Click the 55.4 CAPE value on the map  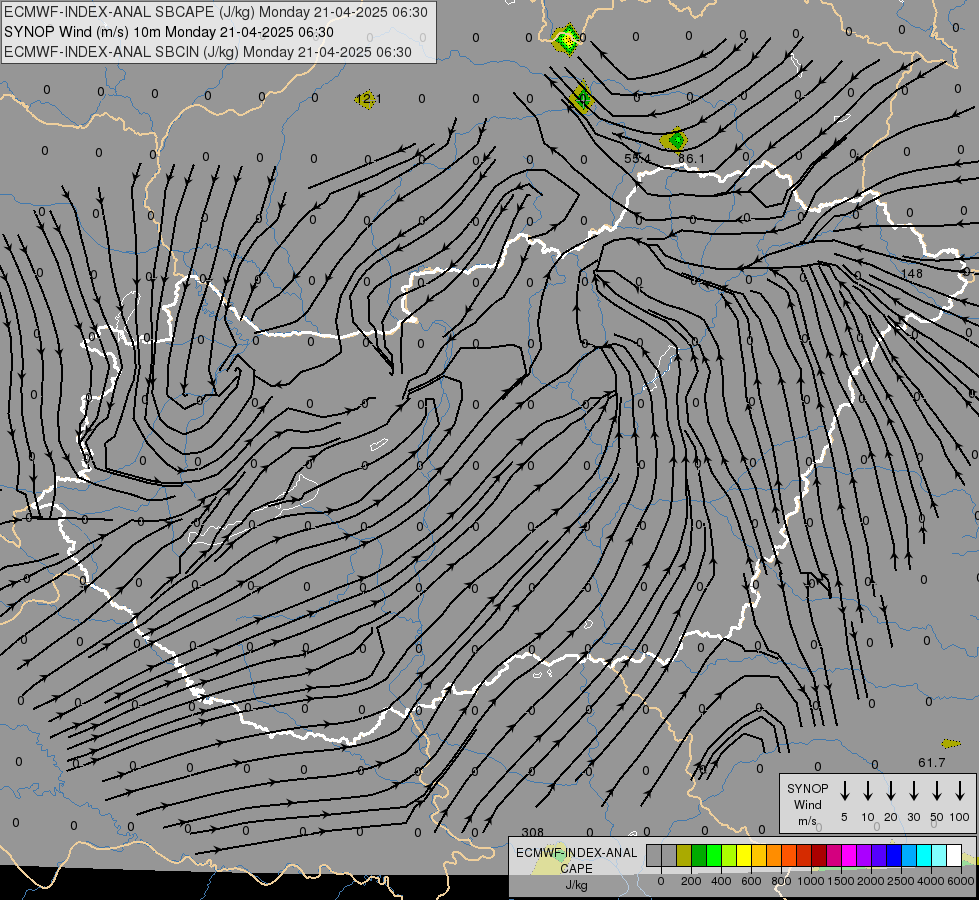(x=637, y=159)
